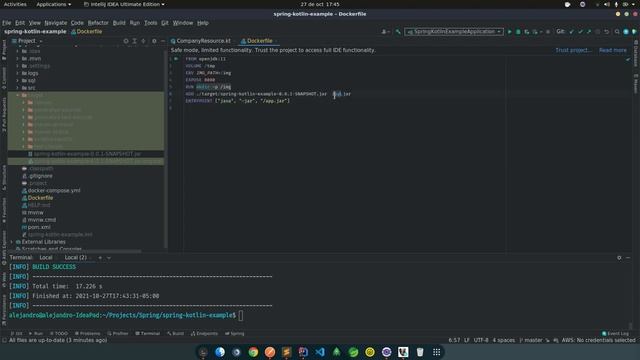The image size is (640, 360).
Task: Select .gitignore in the project tree
Action: pos(40,176)
